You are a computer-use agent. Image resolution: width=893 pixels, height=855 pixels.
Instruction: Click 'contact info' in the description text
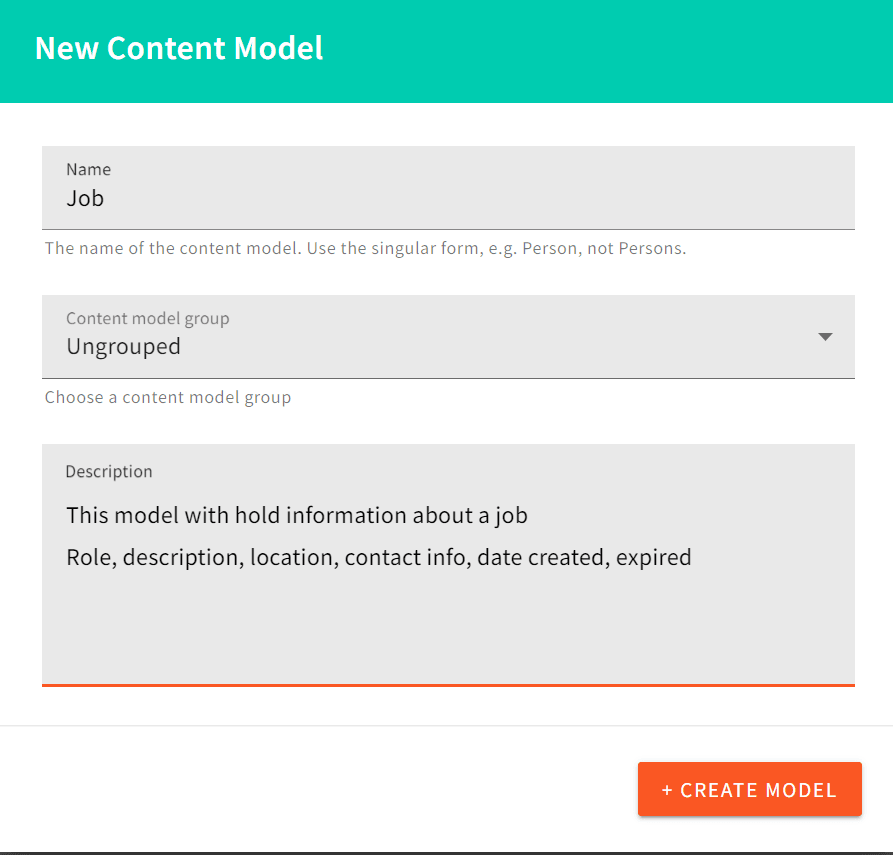[x=406, y=557]
